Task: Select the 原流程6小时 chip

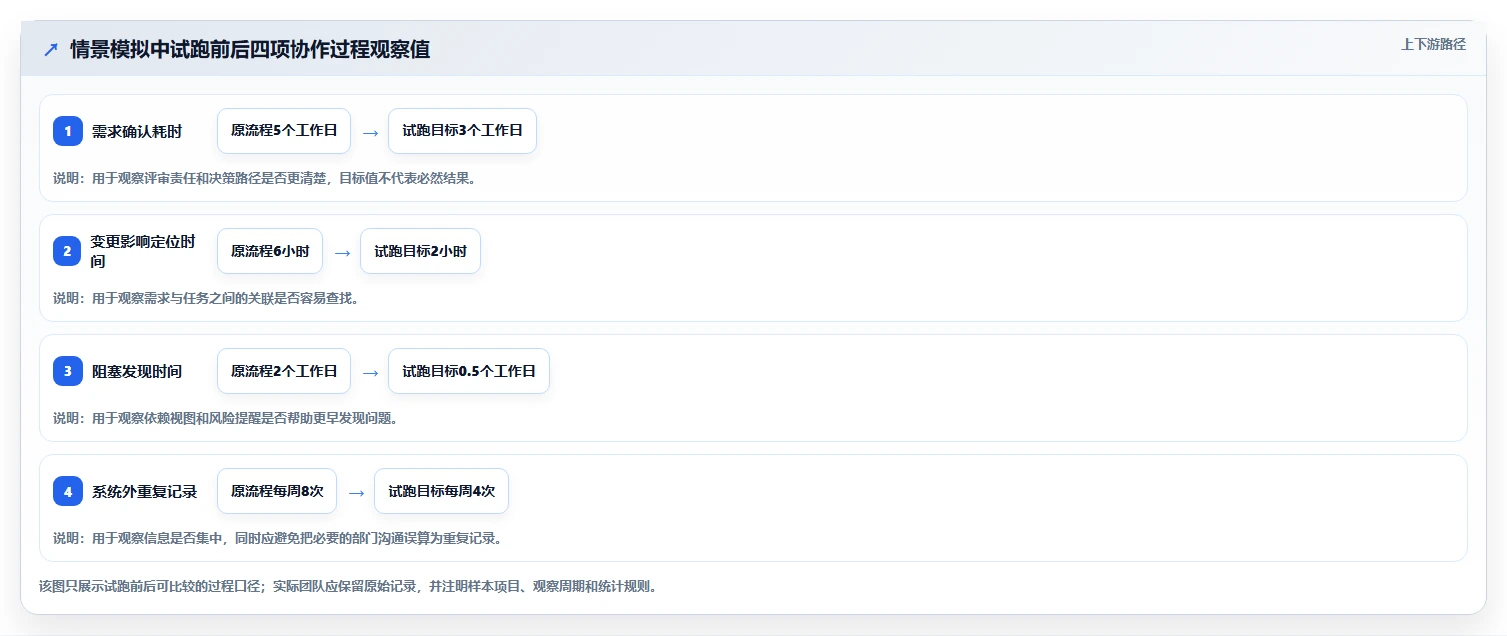Action: [x=270, y=251]
